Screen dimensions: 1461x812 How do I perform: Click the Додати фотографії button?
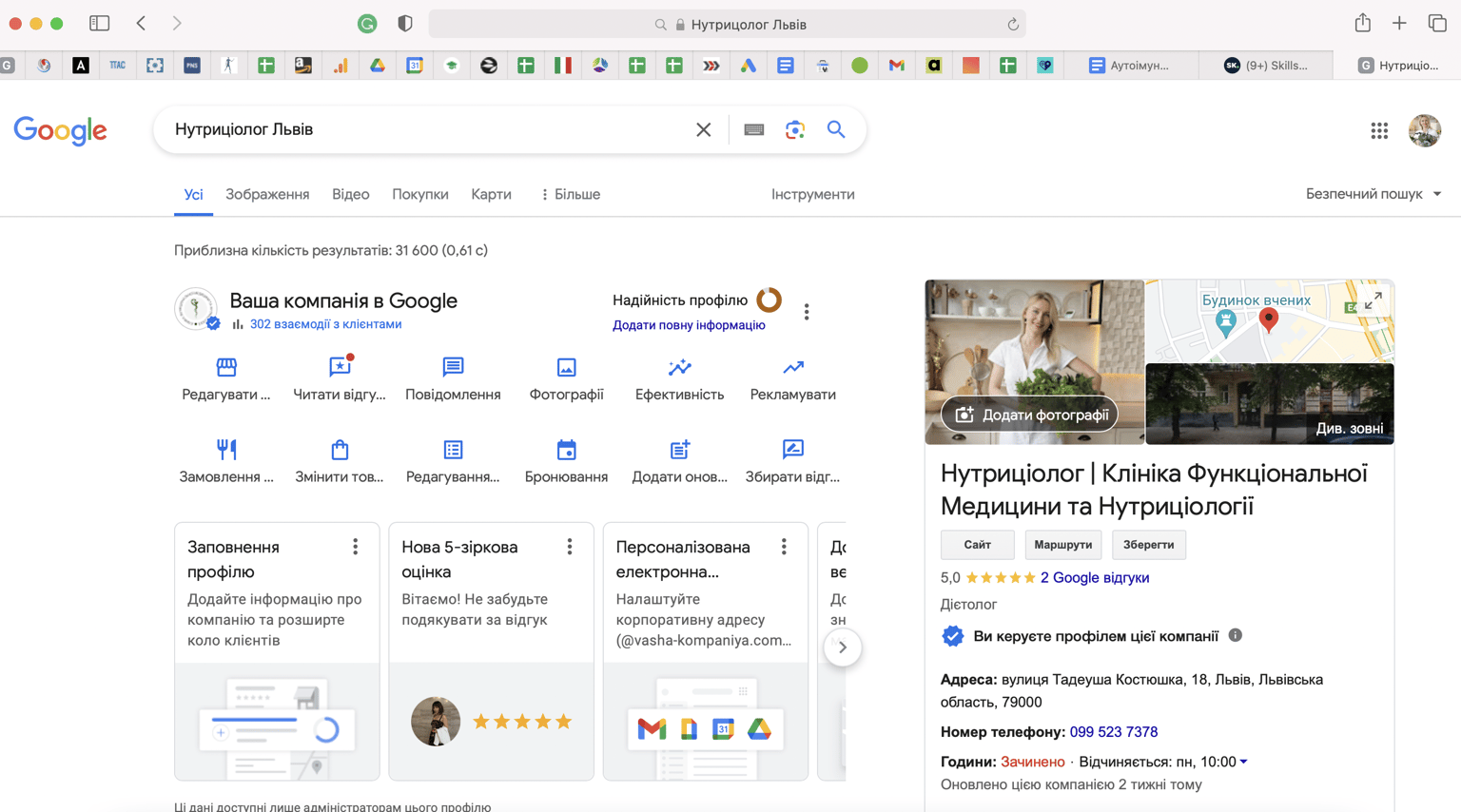click(1030, 415)
